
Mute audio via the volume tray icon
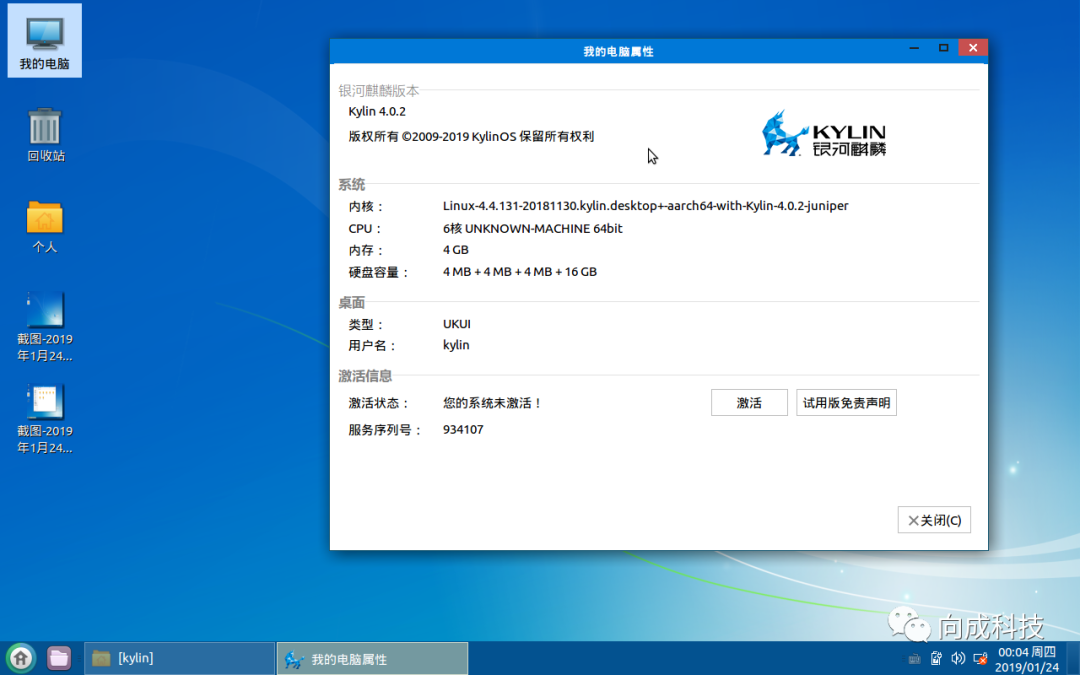click(x=957, y=659)
